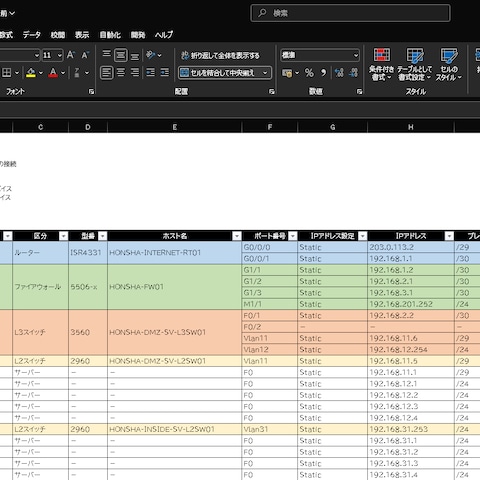The width and height of the screenshot is (480, 480).
Task: Open the データ ribbon tab
Action: point(32,35)
